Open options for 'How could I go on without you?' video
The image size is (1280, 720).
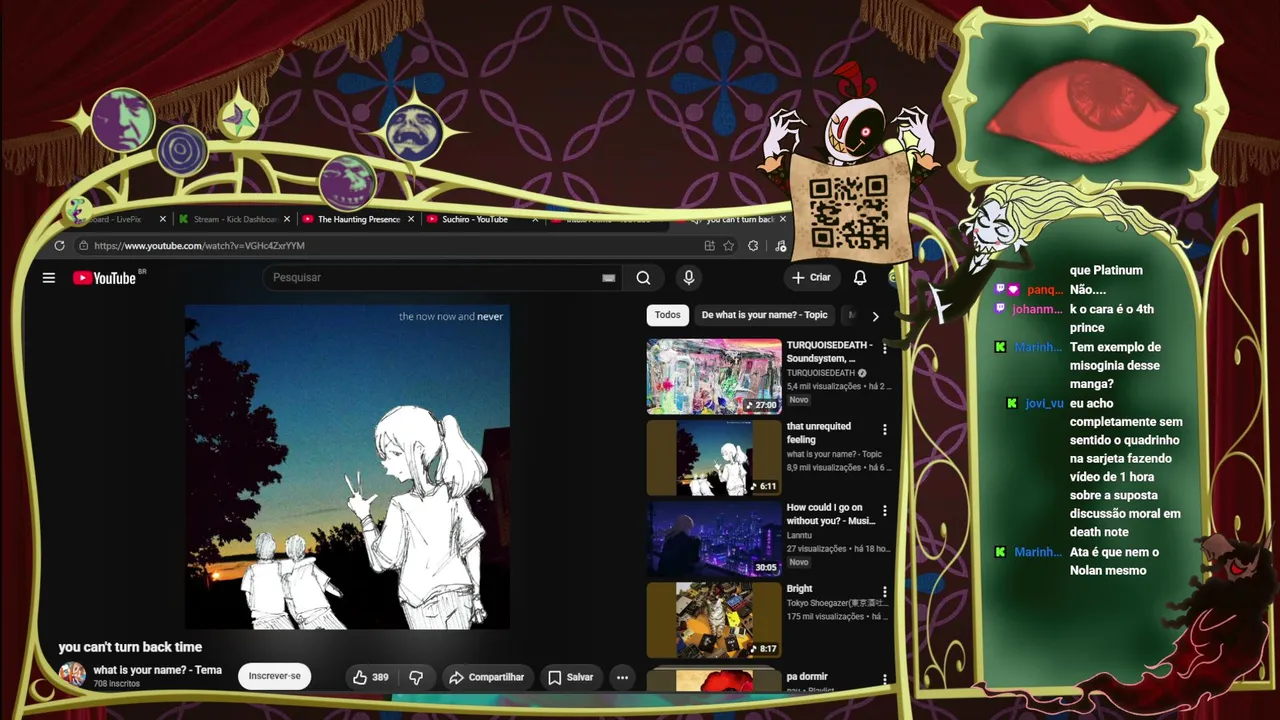pyautogui.click(x=884, y=511)
